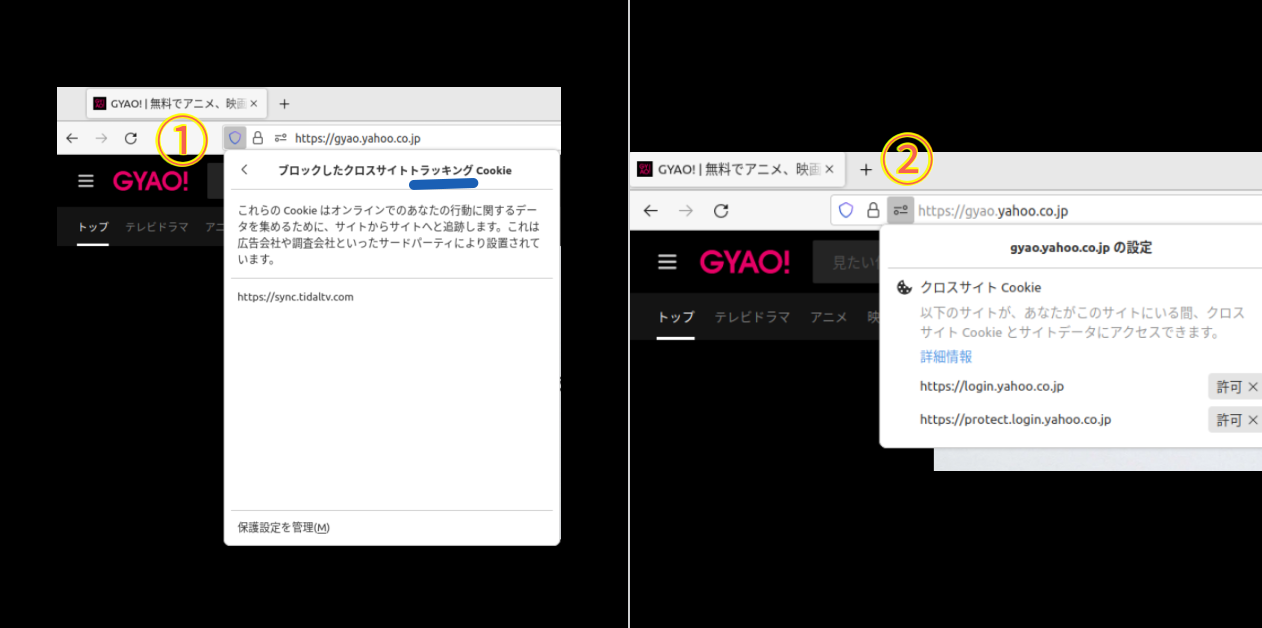Viewport: 1262px width, 628px height.
Task: Go back using the left browser's back arrow
Action: [72, 138]
